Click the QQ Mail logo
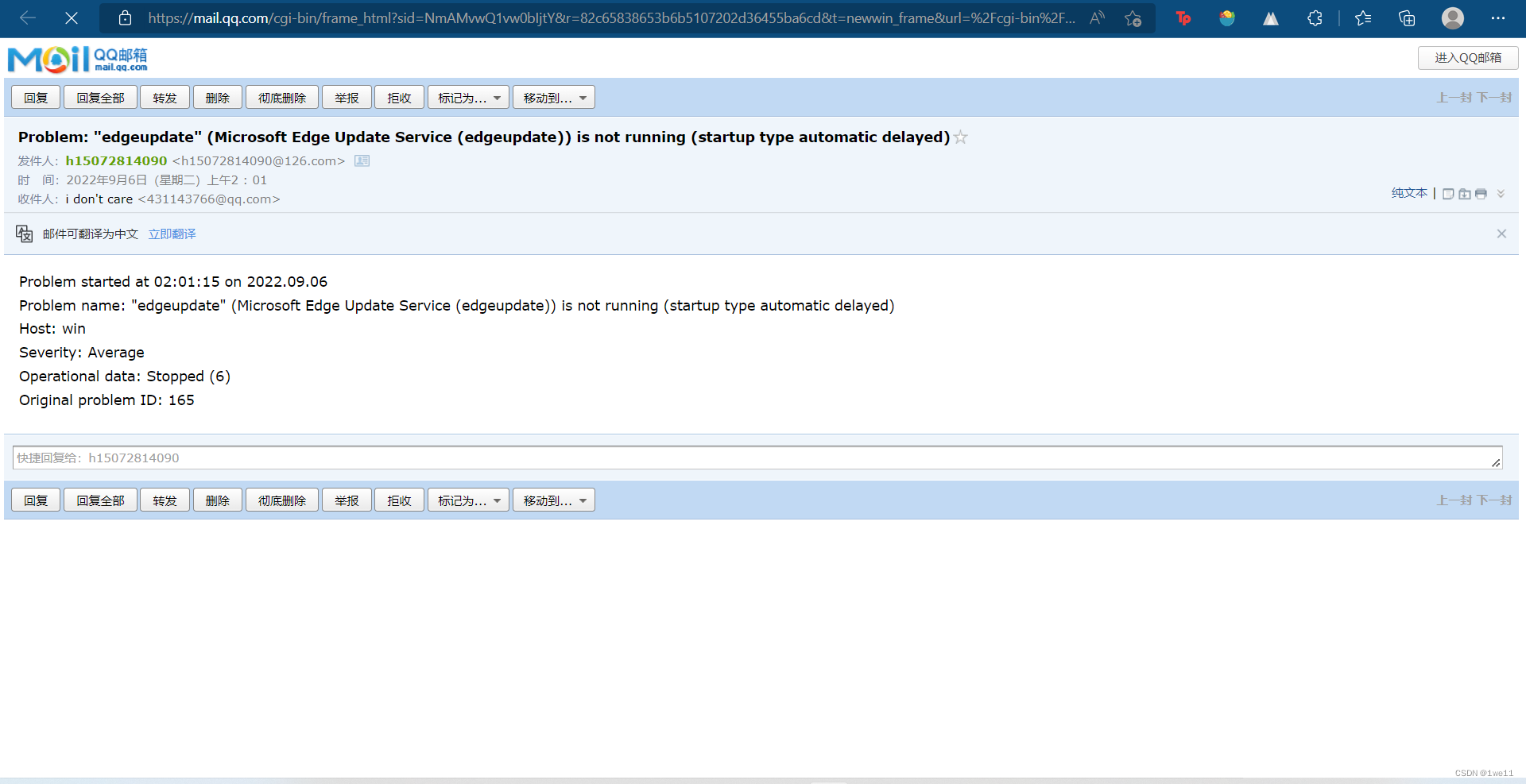The width and height of the screenshot is (1526, 784). point(77,59)
